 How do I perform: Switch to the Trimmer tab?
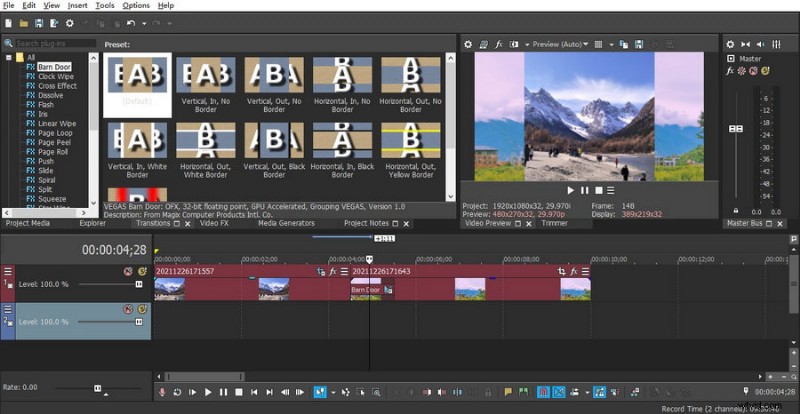pos(555,224)
